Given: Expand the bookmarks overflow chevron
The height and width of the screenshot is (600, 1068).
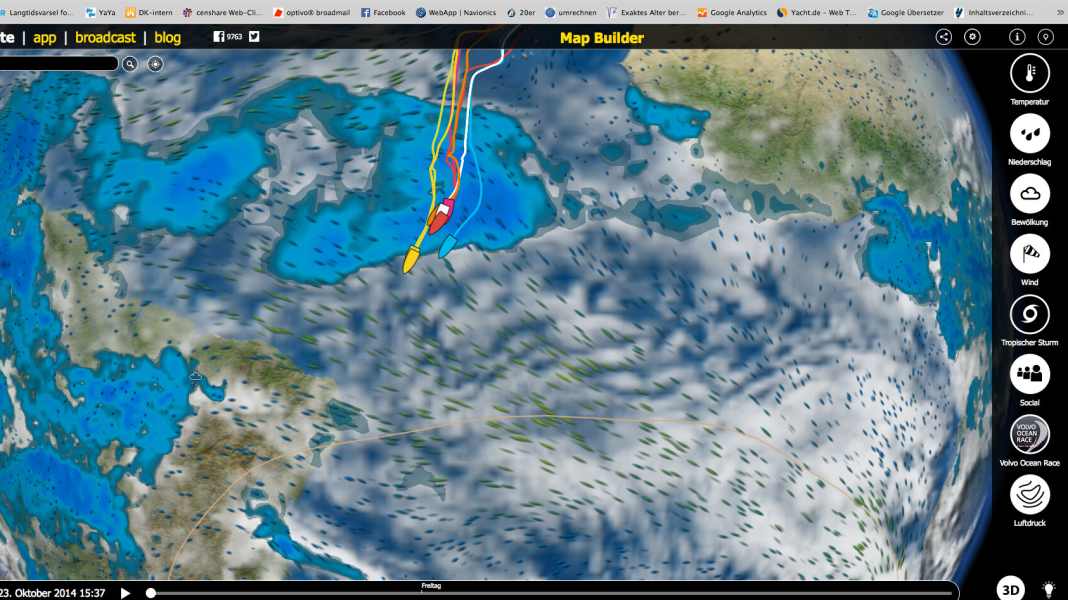Looking at the screenshot, I should pyautogui.click(x=1060, y=12).
